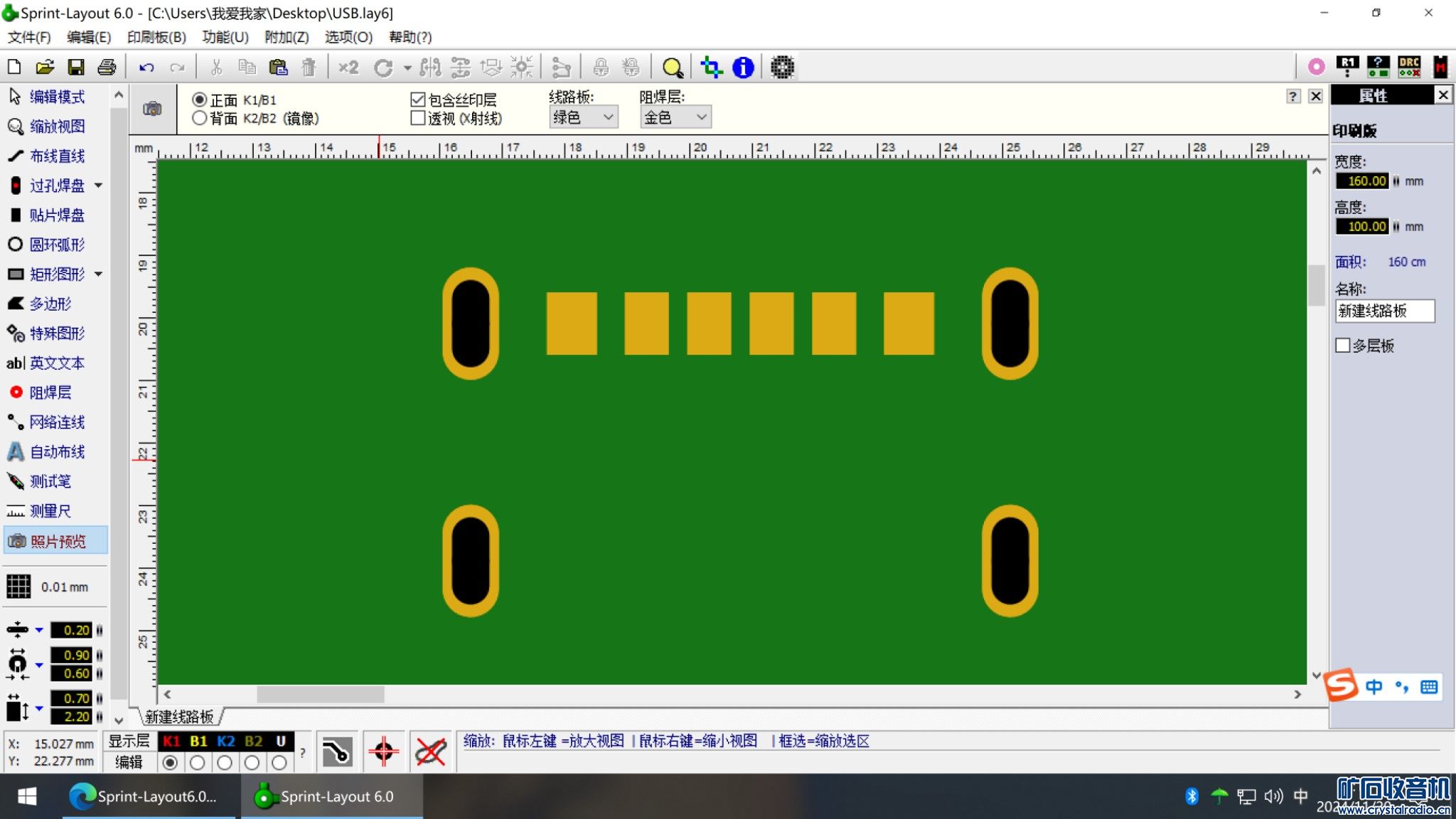Click the 名称 board name input field

(x=1383, y=311)
